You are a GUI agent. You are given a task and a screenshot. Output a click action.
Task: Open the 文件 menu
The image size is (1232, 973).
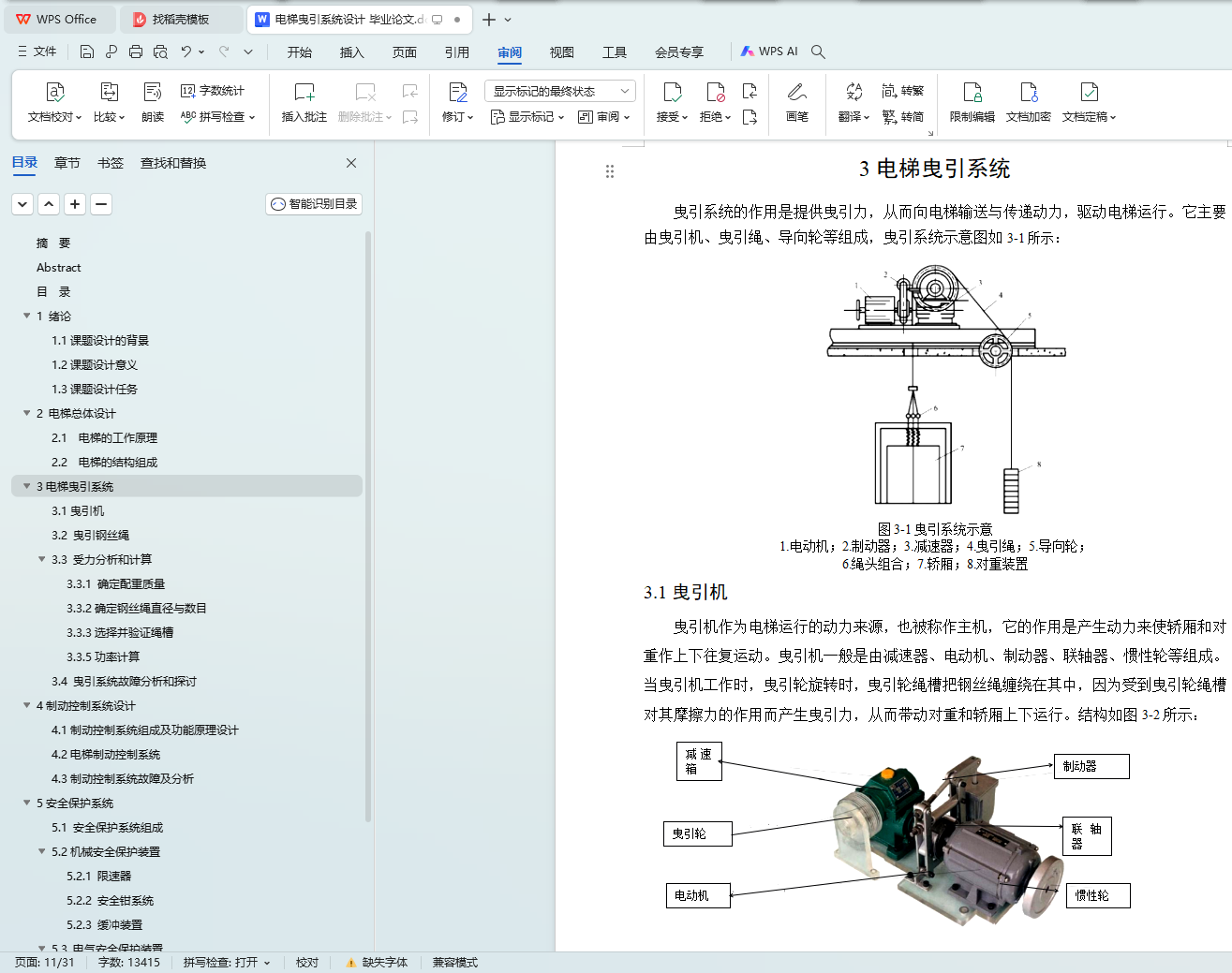(x=37, y=52)
